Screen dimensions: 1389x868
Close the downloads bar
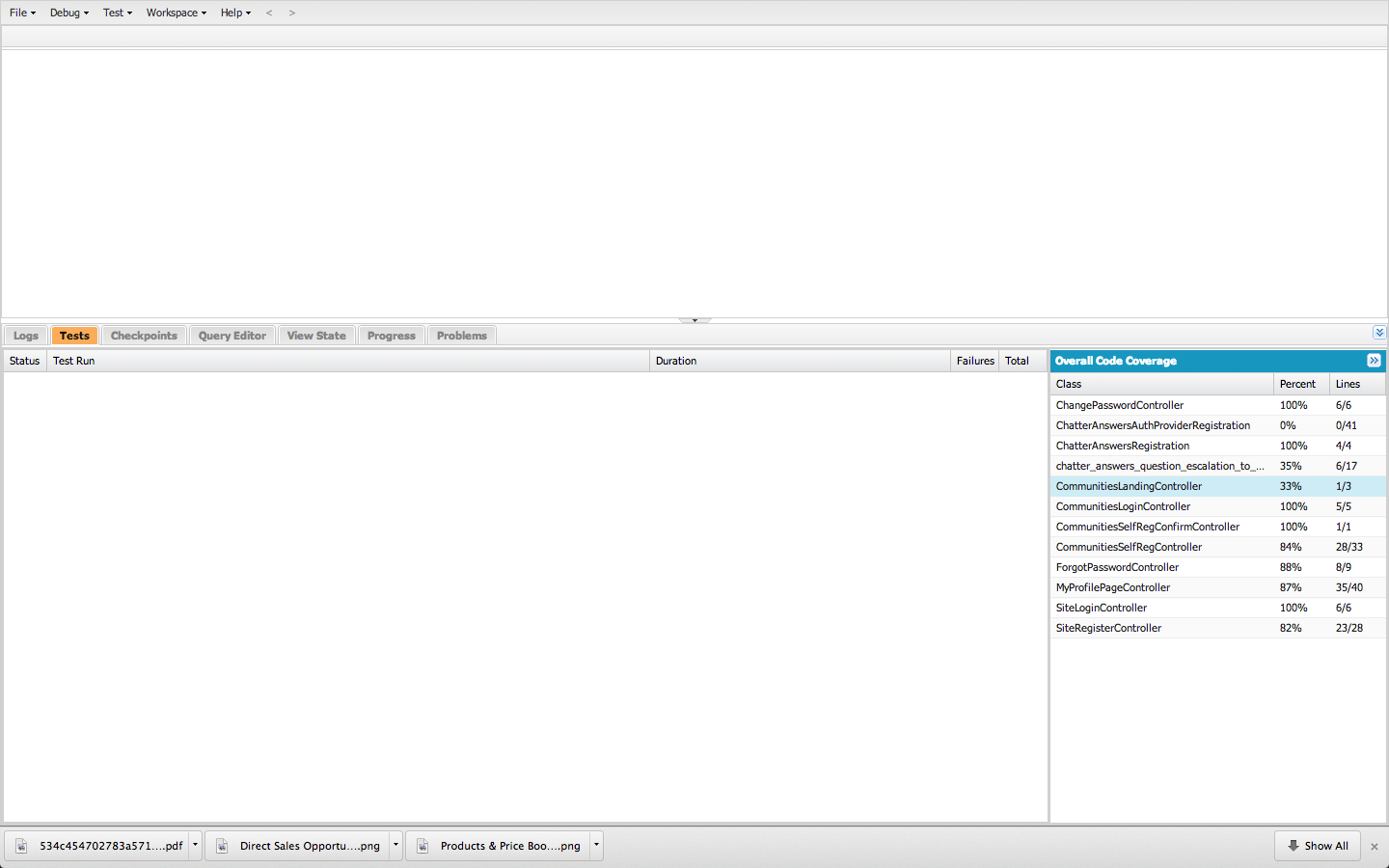click(x=1375, y=847)
